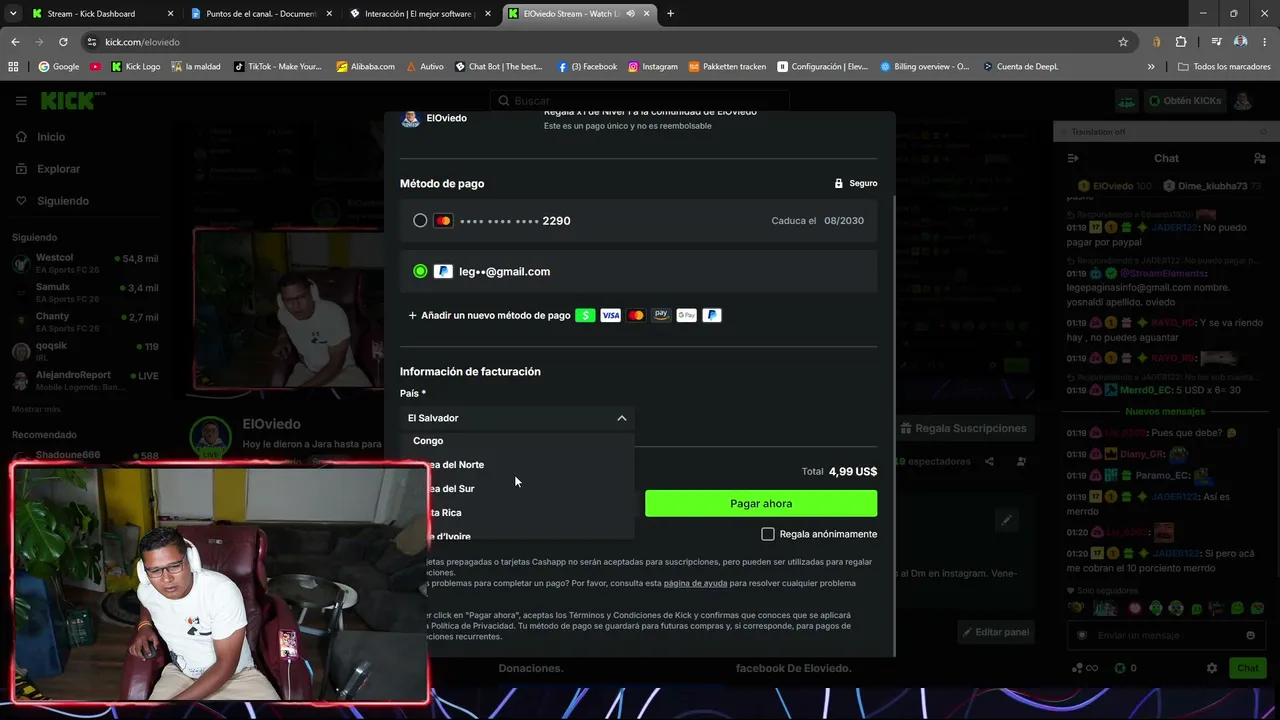The image size is (1280, 720).
Task: Select the Mastercard ending in 2290
Action: [x=420, y=221]
